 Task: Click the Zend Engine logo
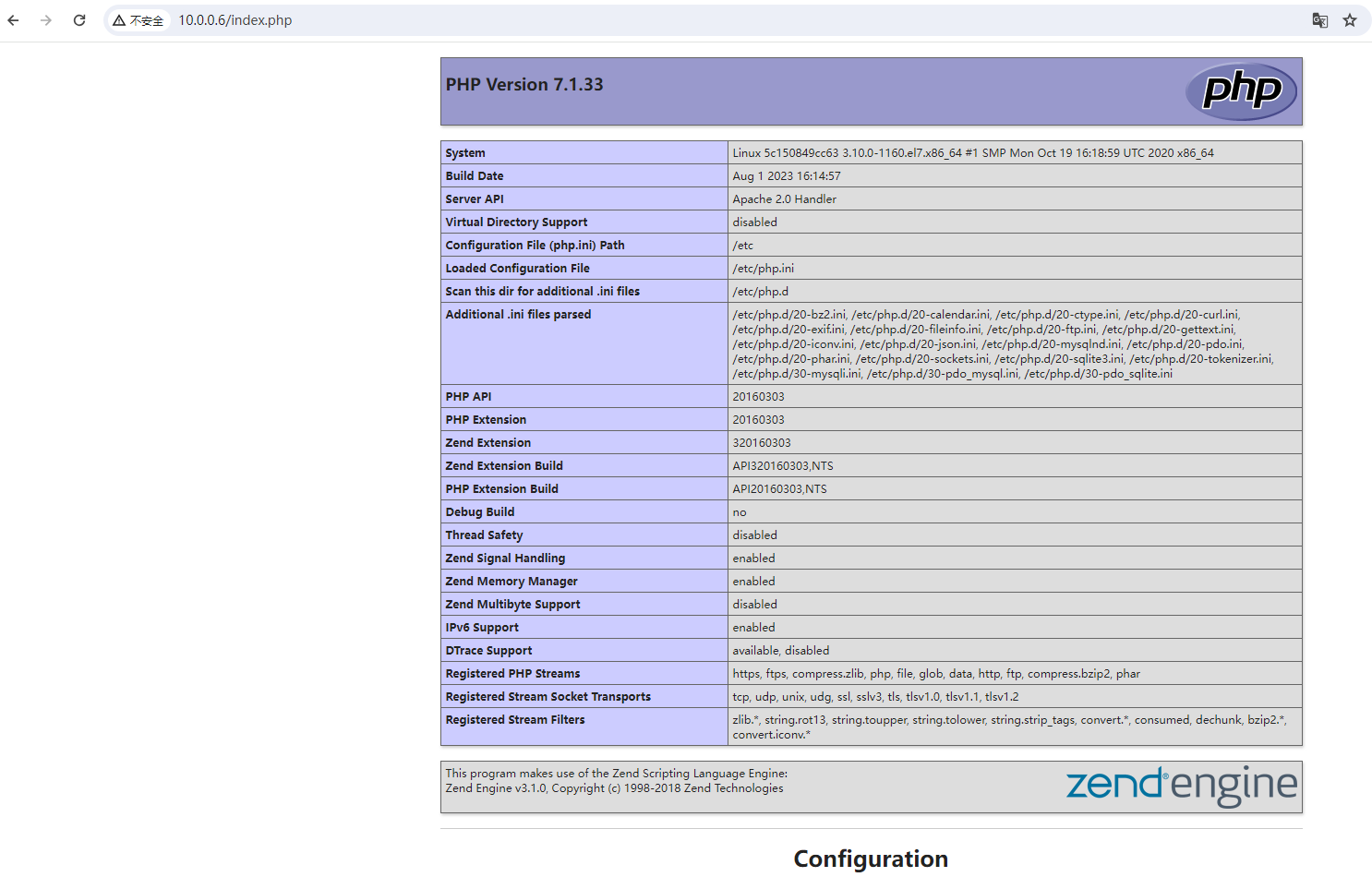click(x=1182, y=786)
